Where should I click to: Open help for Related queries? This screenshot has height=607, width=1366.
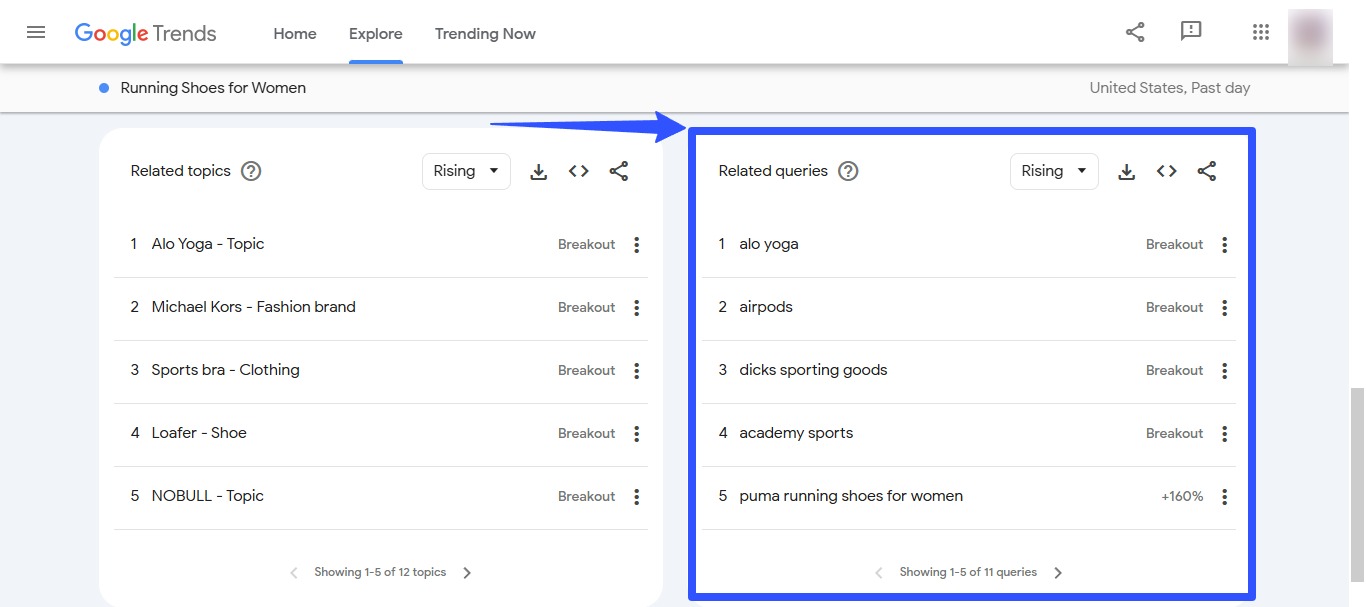(x=848, y=171)
